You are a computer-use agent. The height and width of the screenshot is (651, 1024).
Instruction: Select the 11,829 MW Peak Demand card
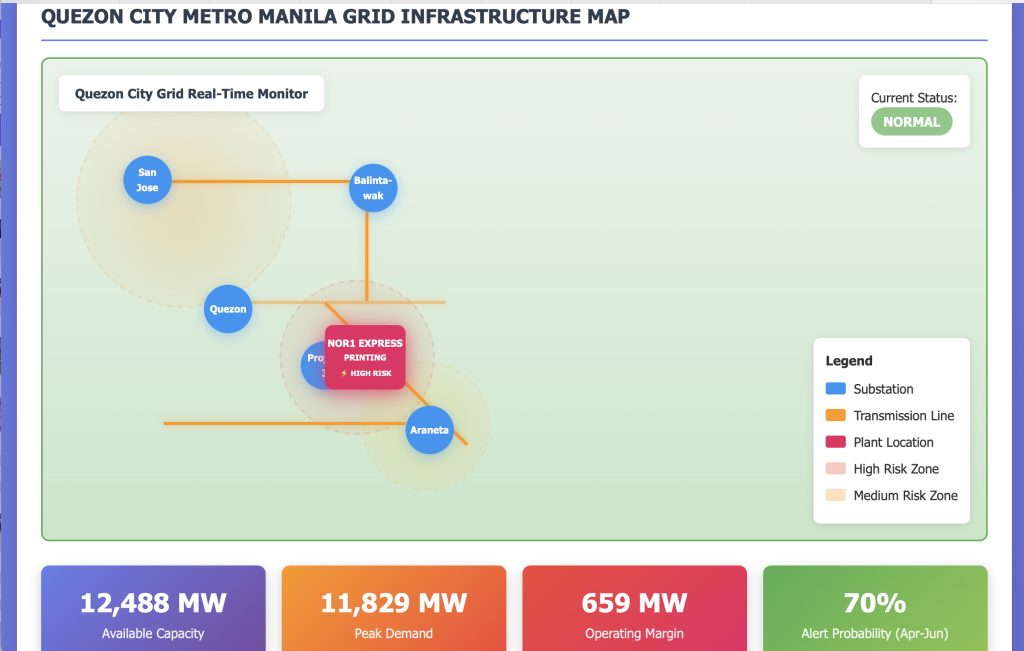tap(394, 610)
